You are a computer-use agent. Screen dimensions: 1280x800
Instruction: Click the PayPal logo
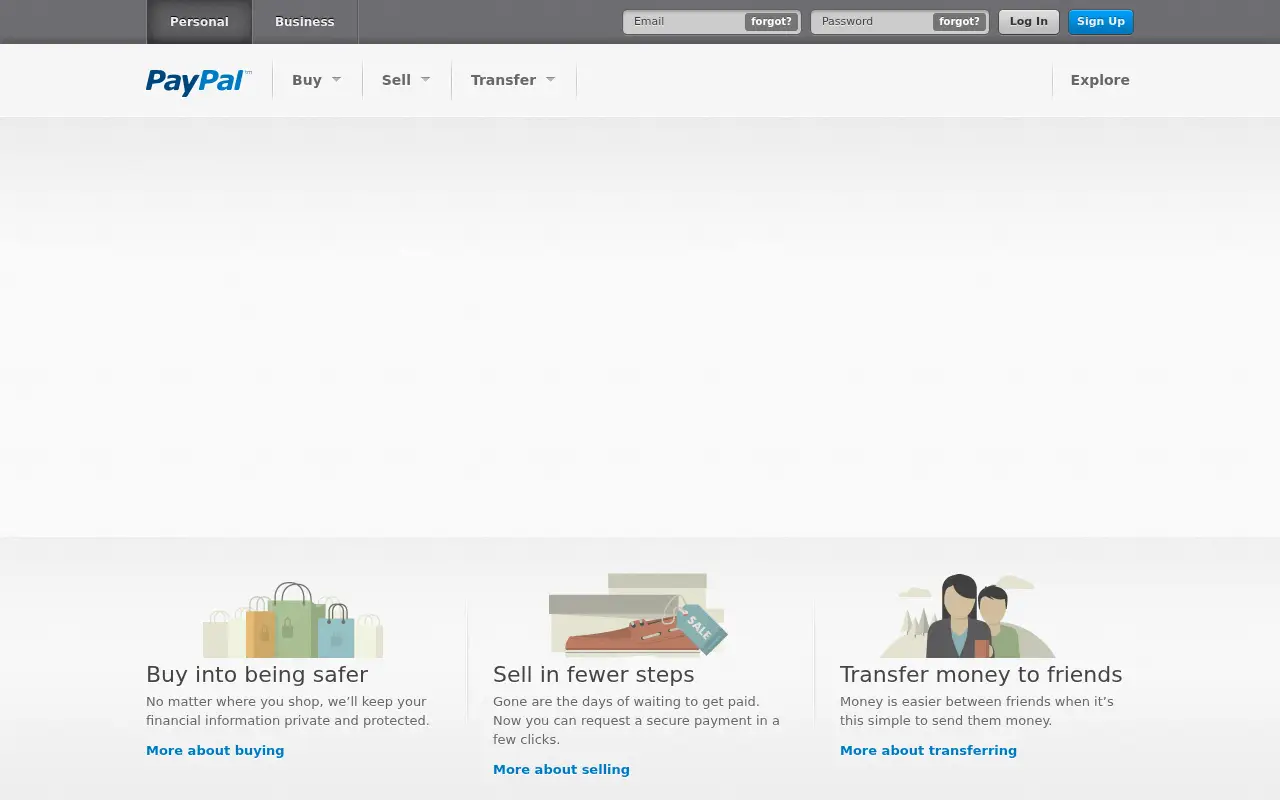[x=198, y=81]
